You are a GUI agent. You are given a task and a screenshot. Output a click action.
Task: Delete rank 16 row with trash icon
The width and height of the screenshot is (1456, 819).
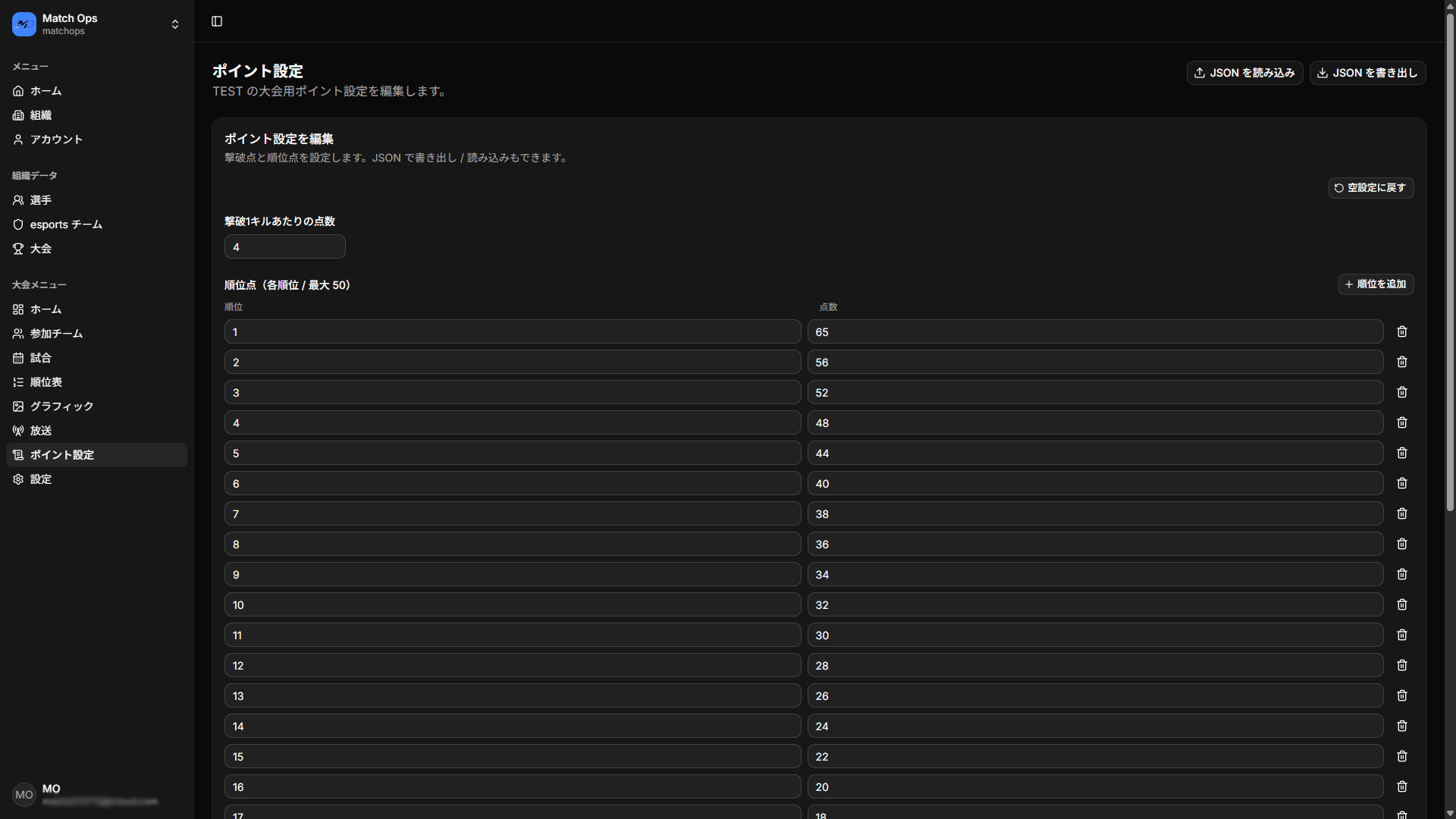point(1402,786)
